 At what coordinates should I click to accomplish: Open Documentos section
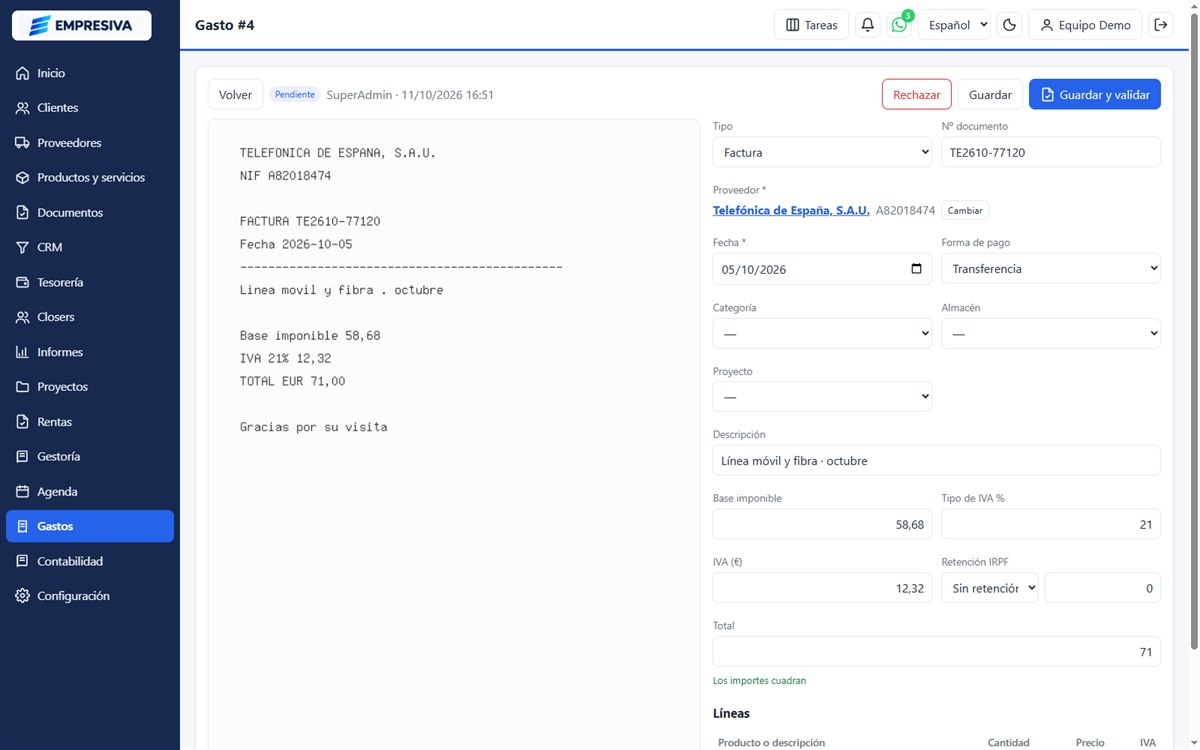click(90, 213)
